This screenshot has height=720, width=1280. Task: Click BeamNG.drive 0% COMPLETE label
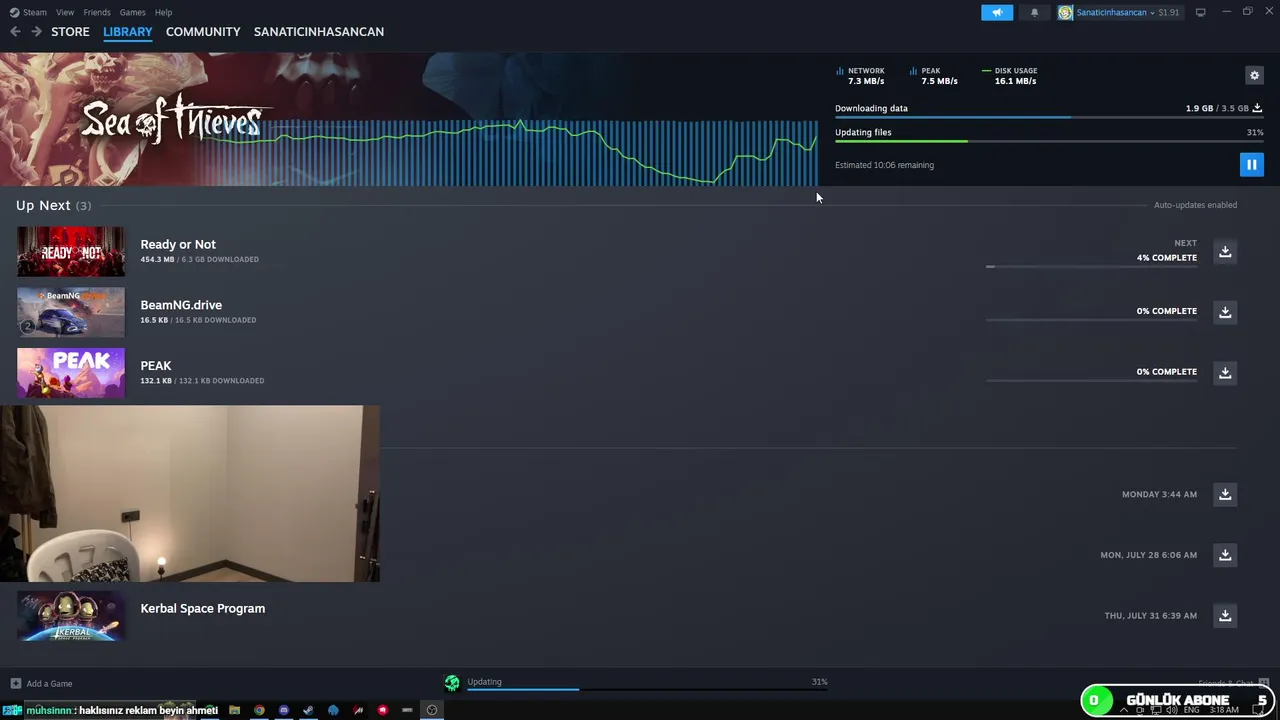[x=1166, y=311]
